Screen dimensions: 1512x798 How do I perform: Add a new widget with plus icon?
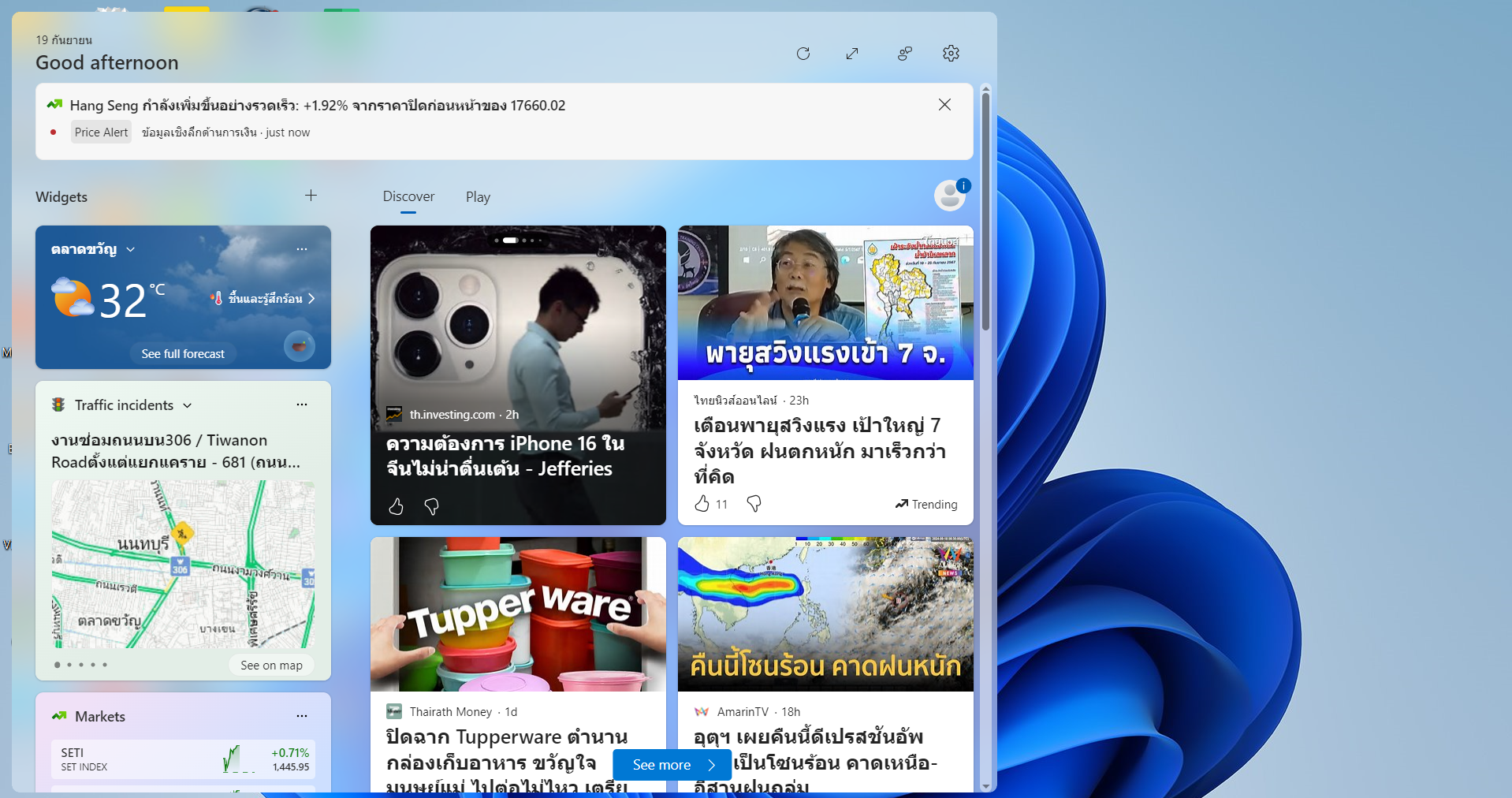[311, 196]
